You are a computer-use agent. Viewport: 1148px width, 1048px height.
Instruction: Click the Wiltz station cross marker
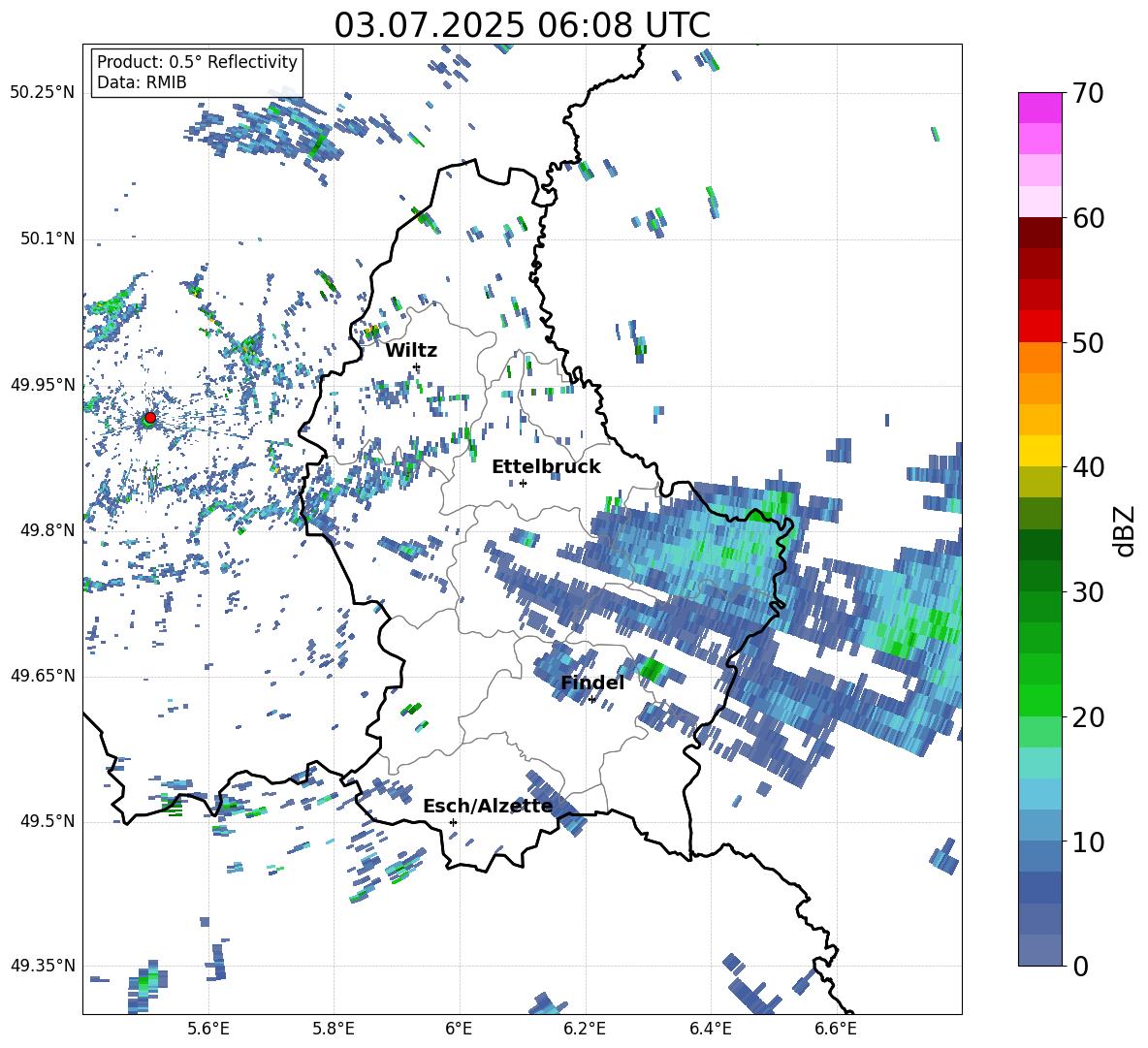[417, 366]
